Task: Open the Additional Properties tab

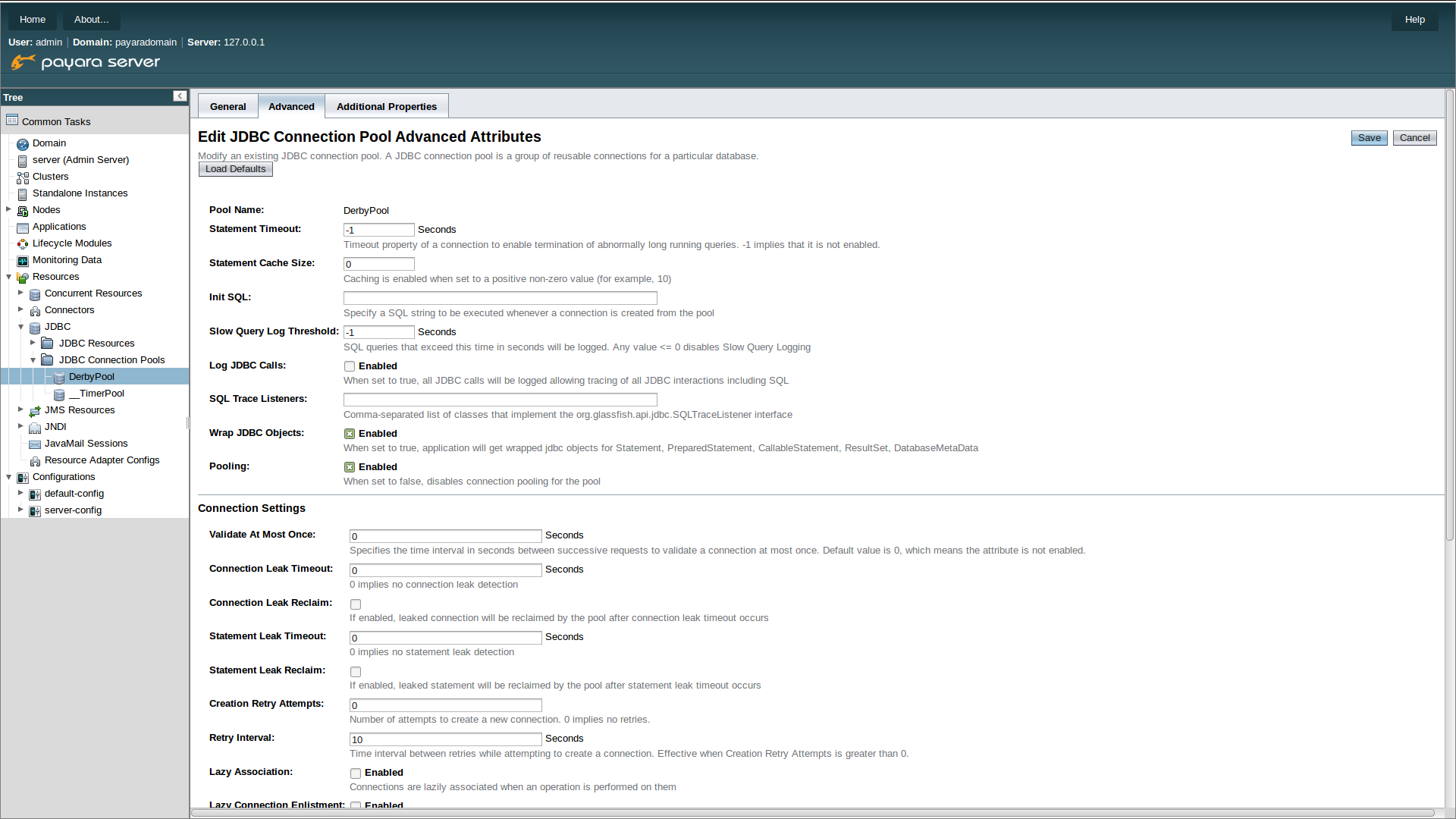Action: click(x=386, y=106)
